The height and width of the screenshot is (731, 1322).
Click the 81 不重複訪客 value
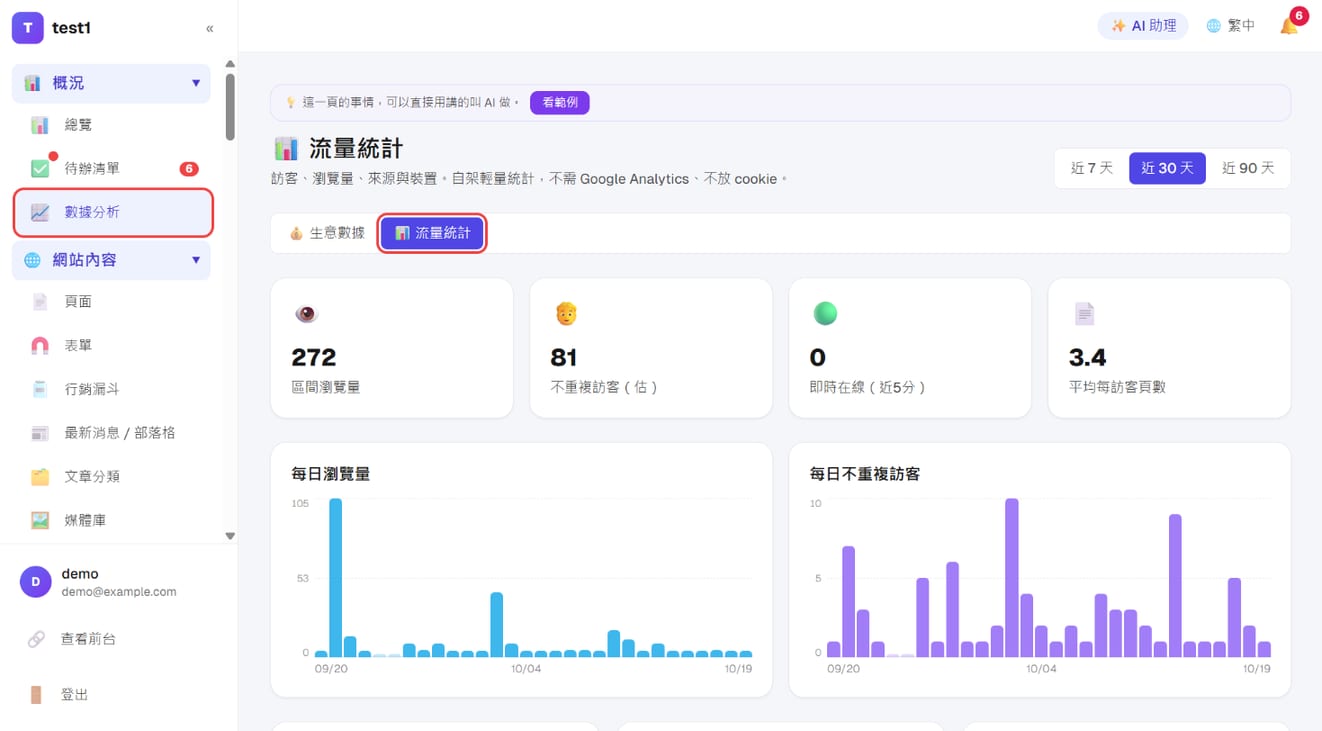point(564,357)
